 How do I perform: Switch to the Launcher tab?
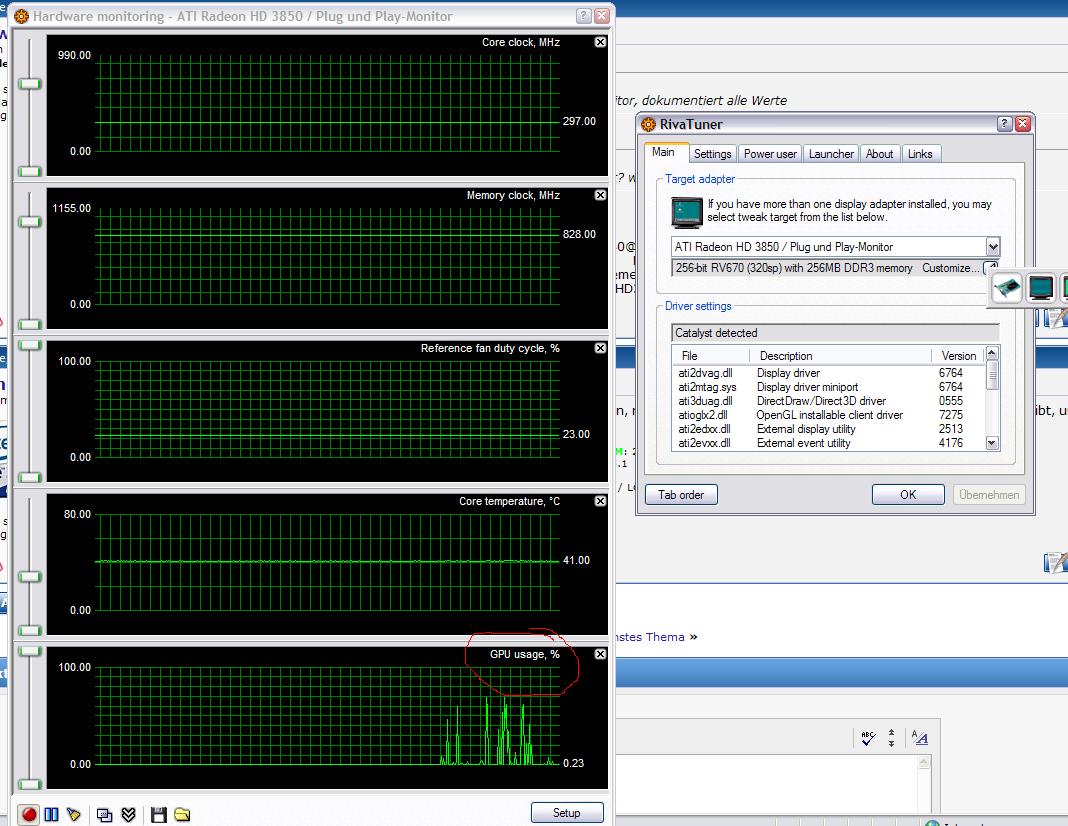pyautogui.click(x=831, y=154)
